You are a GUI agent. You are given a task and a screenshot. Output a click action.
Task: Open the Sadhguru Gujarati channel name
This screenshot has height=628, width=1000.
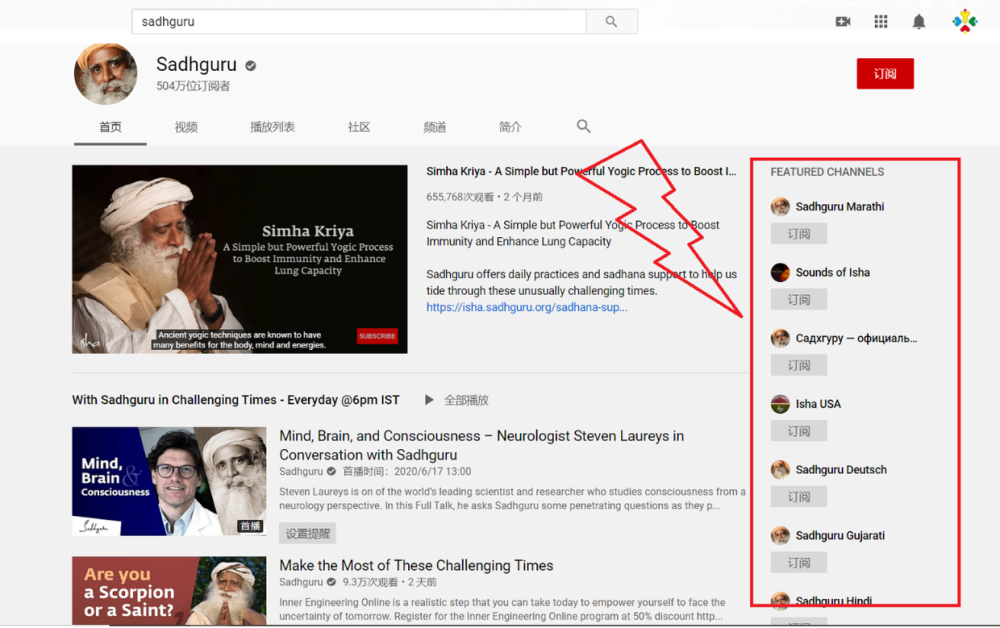[840, 535]
